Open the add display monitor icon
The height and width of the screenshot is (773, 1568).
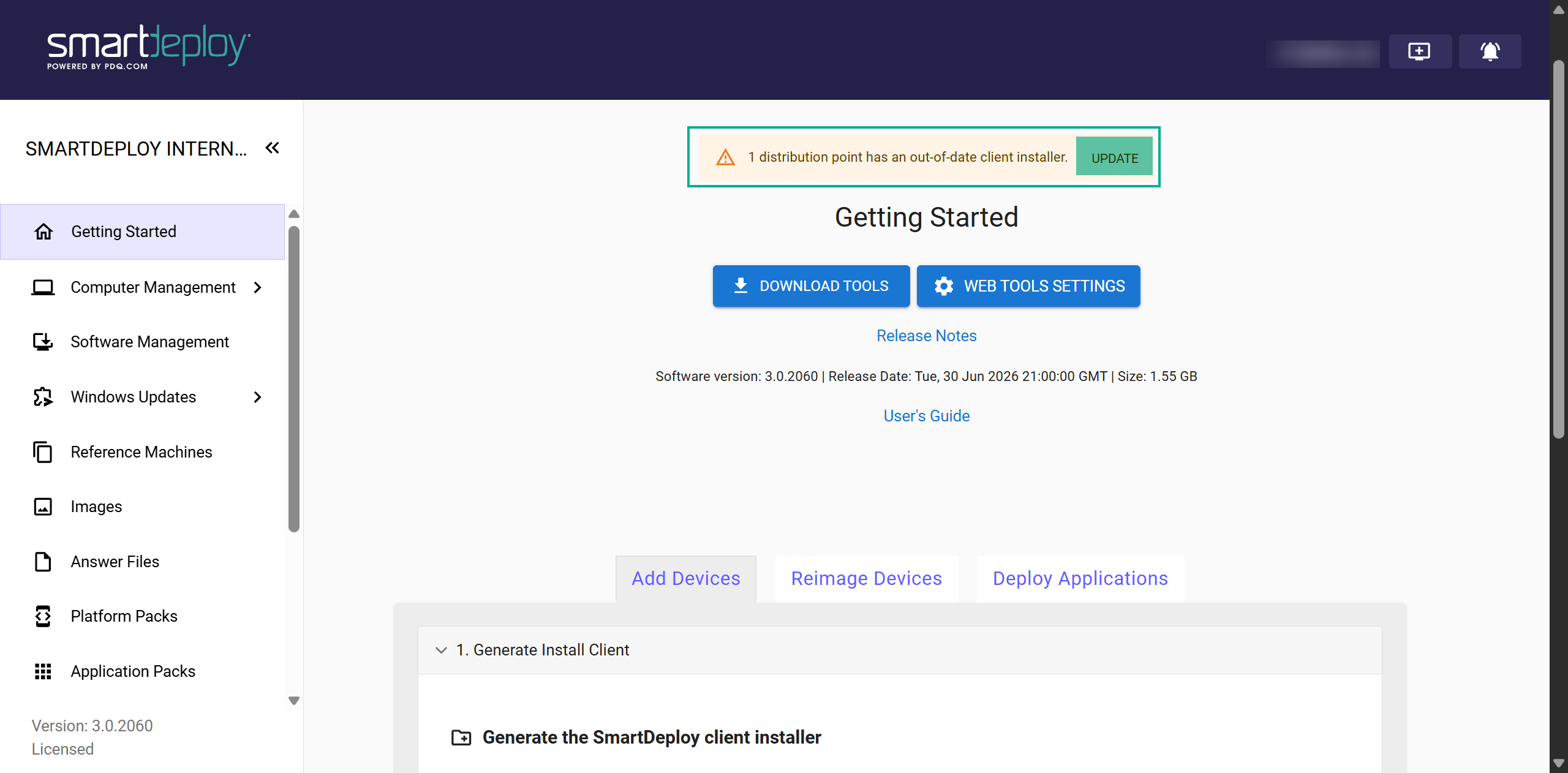tap(1419, 51)
